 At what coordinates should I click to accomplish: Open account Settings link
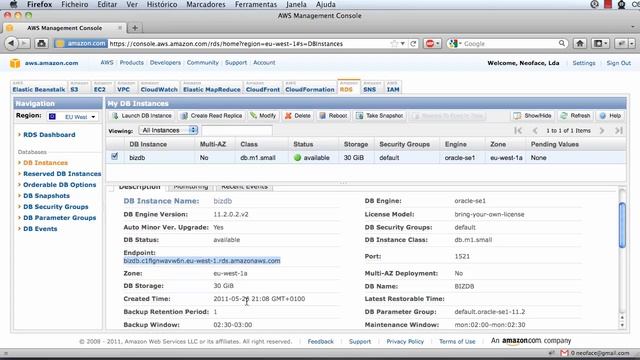coord(584,63)
